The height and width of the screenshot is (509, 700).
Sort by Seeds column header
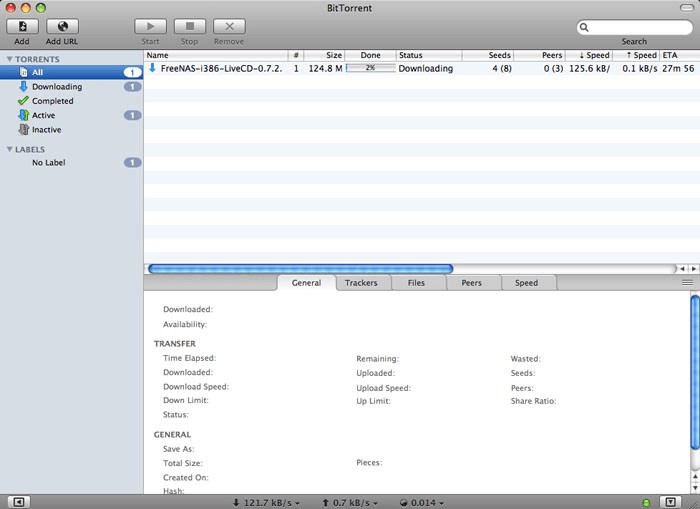point(488,55)
